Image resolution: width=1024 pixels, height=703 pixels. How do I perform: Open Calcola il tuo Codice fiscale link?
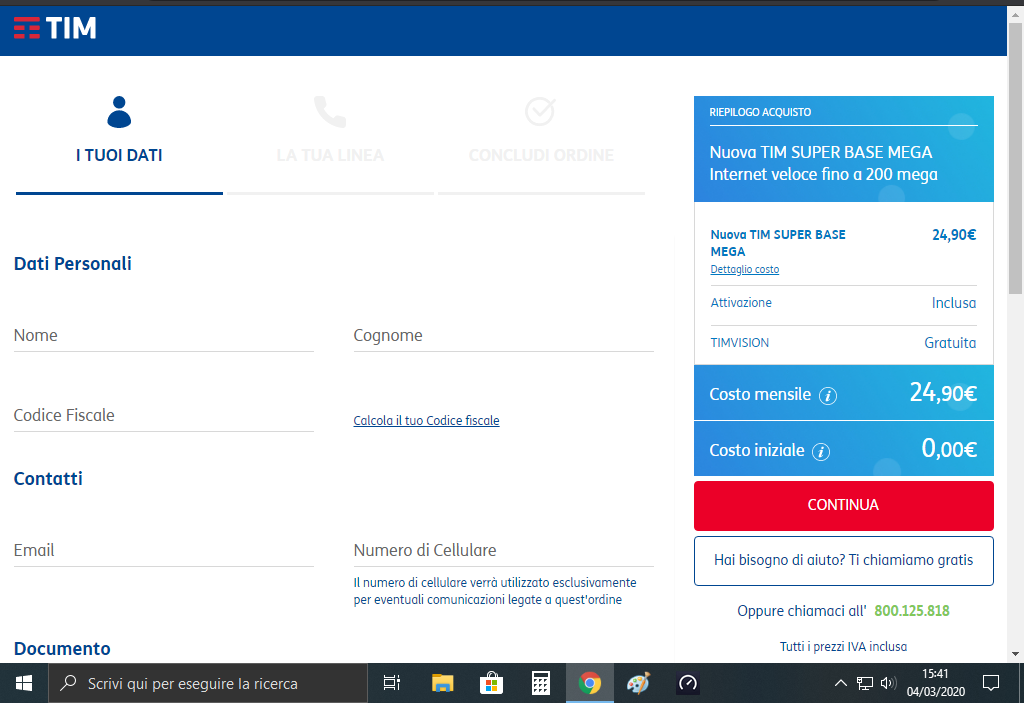pos(426,421)
